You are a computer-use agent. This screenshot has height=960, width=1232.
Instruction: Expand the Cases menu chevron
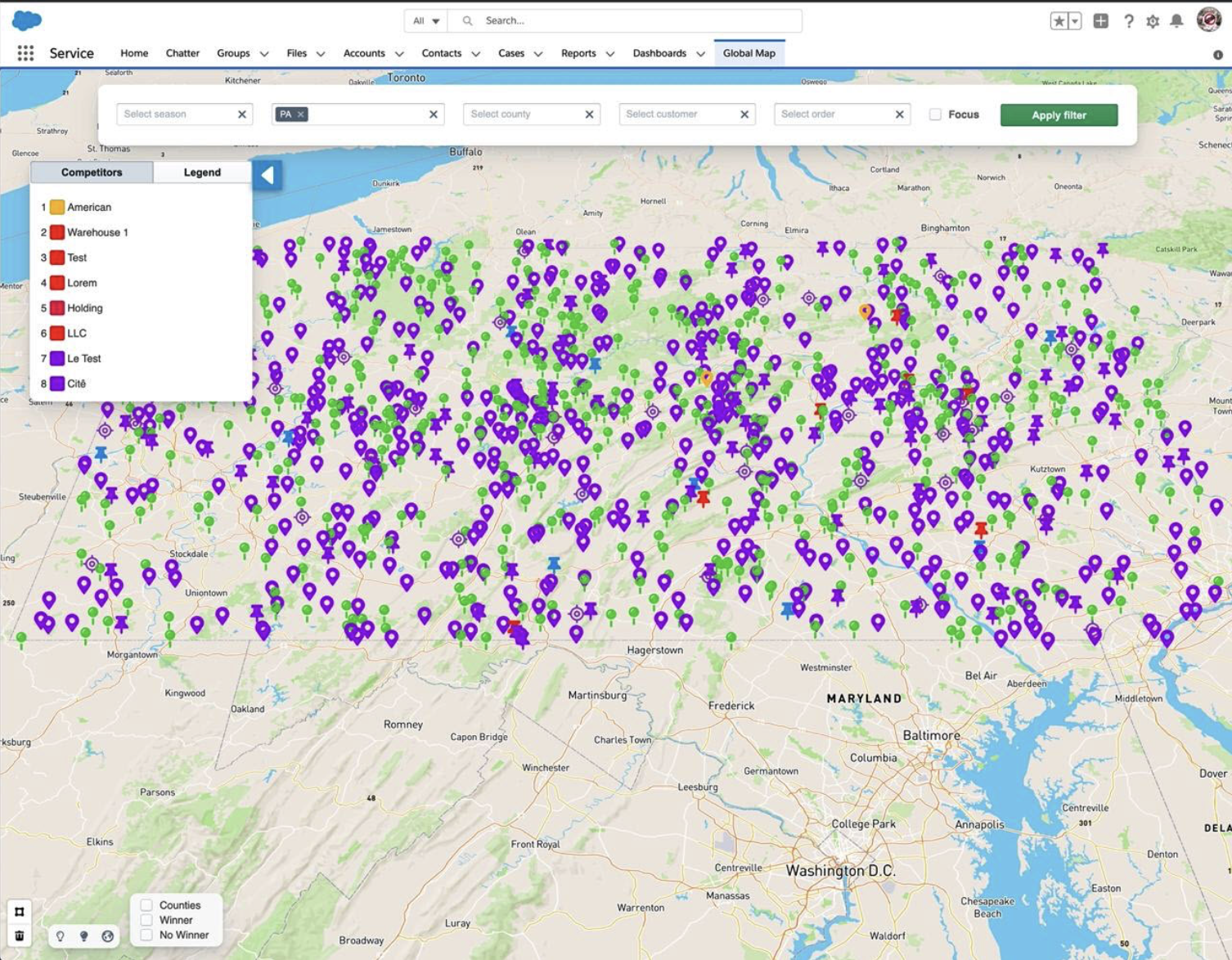click(x=538, y=54)
